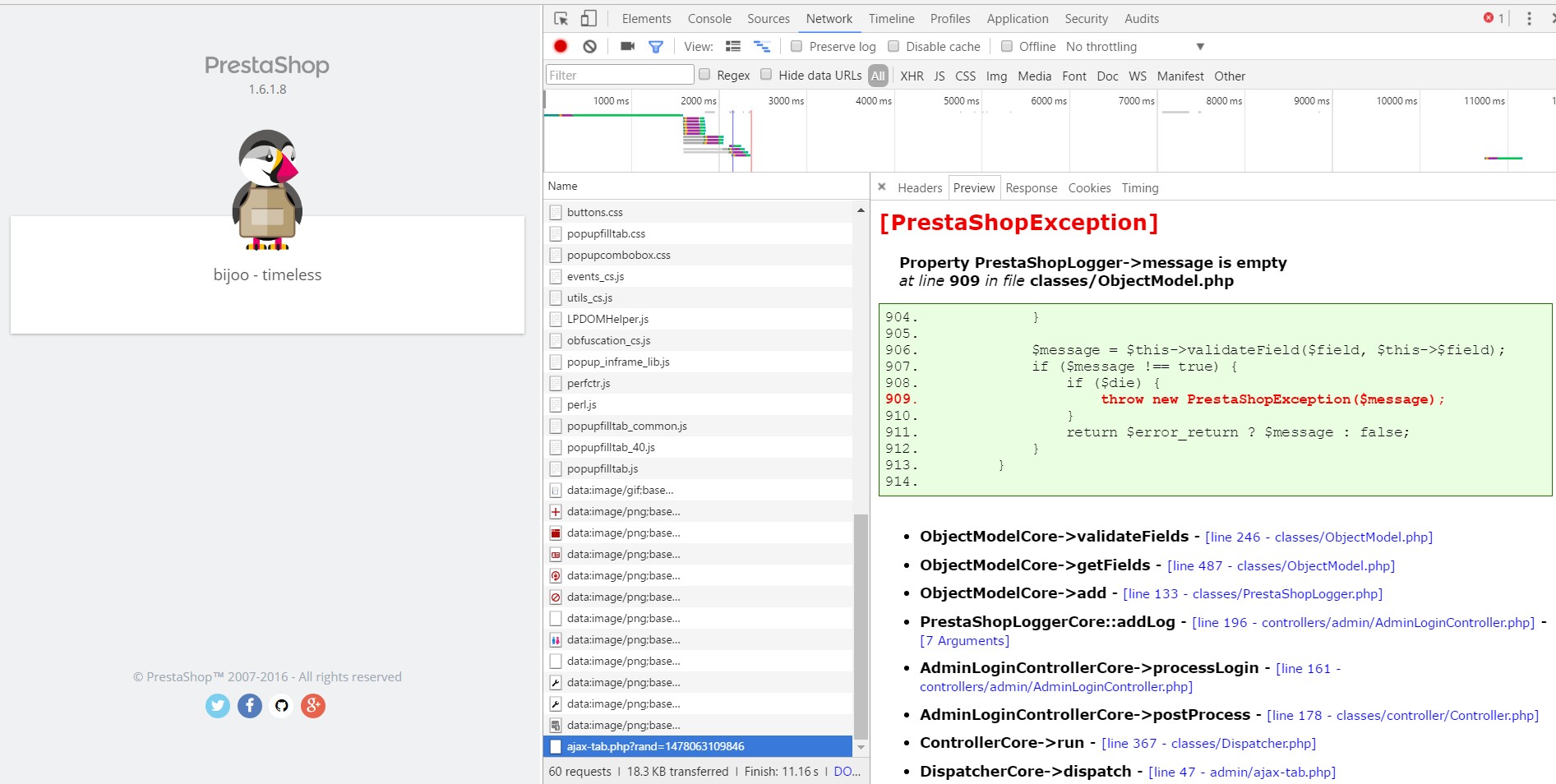The image size is (1556, 784).
Task: Switch to the Security tab
Action: click(x=1086, y=18)
